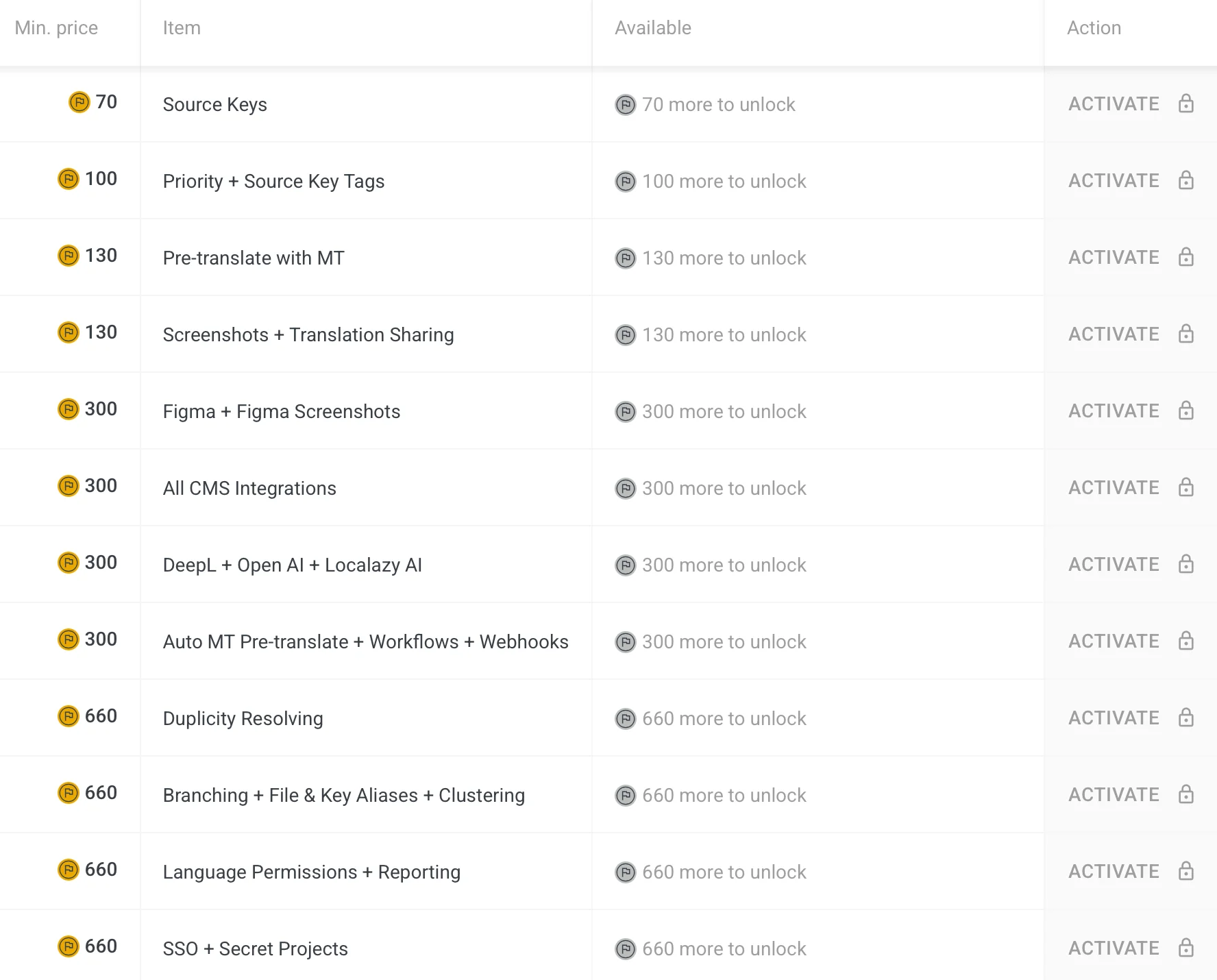
Task: Click '660 more to unlock' for Duplicity Resolving
Action: click(724, 719)
